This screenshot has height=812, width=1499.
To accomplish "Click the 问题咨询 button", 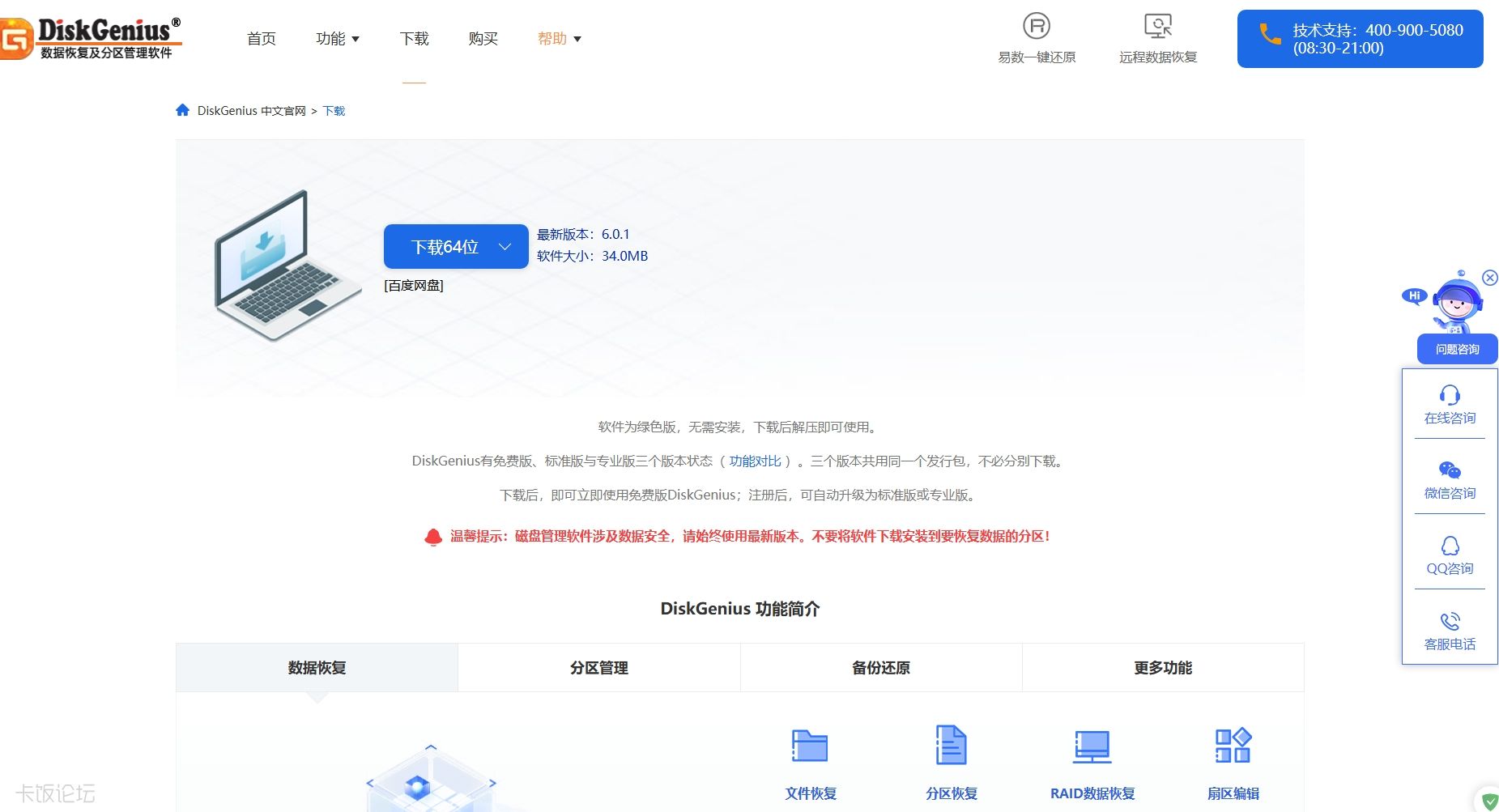I will (1457, 349).
